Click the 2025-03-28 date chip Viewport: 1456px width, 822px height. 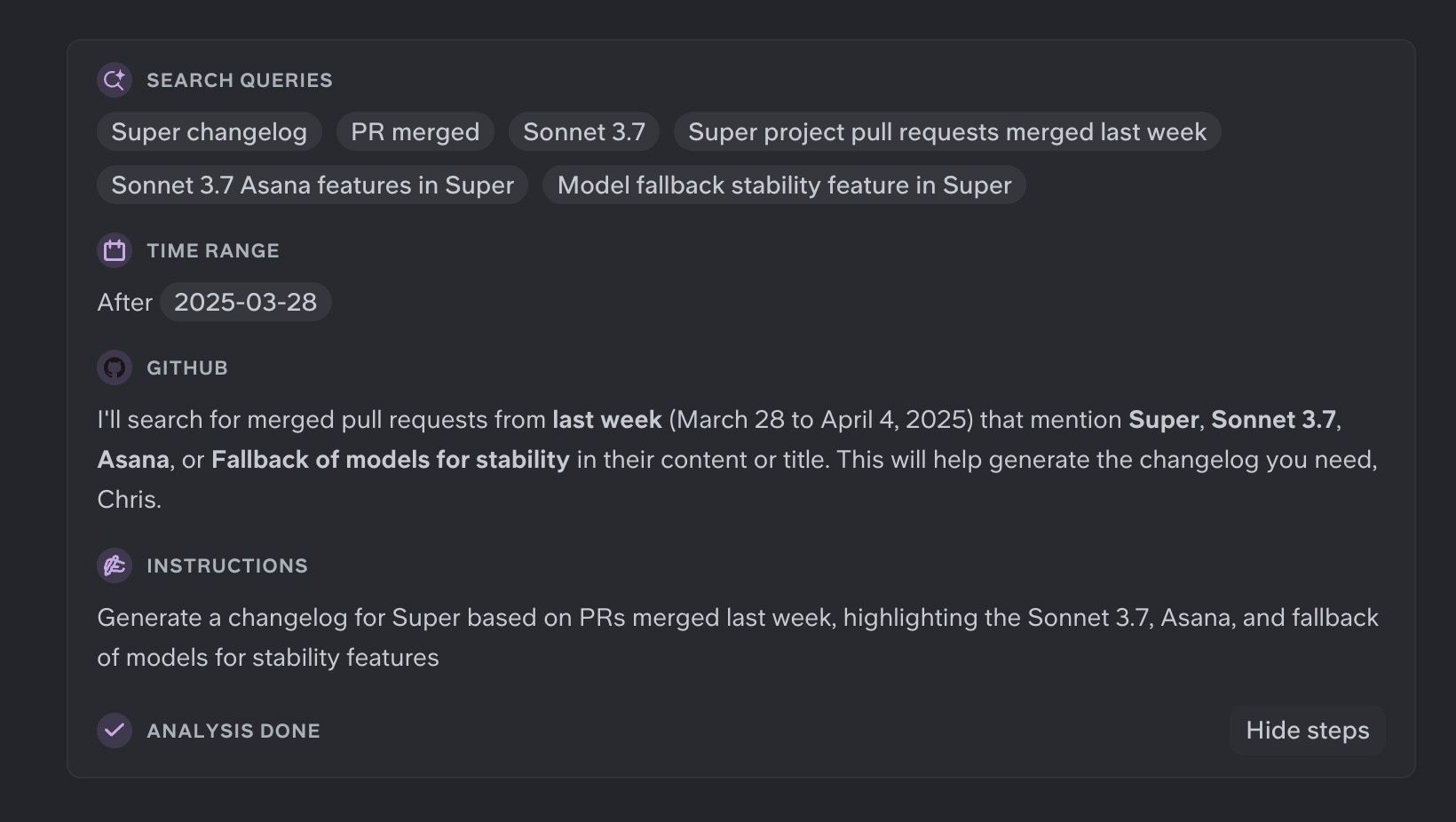tap(245, 303)
